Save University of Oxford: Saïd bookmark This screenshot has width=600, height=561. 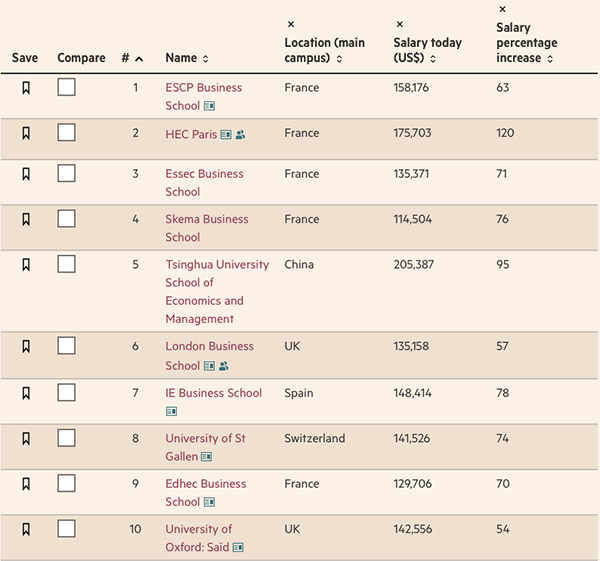(x=26, y=529)
